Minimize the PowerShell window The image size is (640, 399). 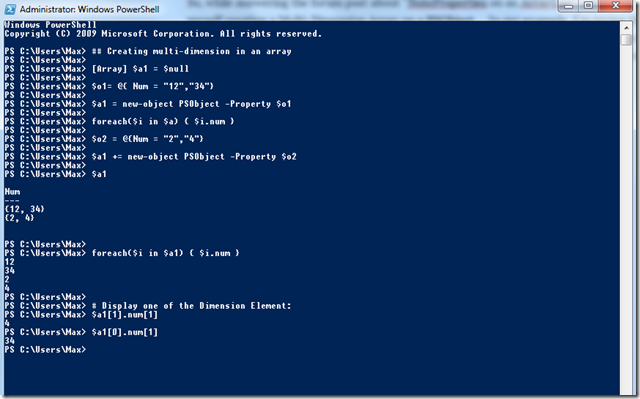point(569,6)
